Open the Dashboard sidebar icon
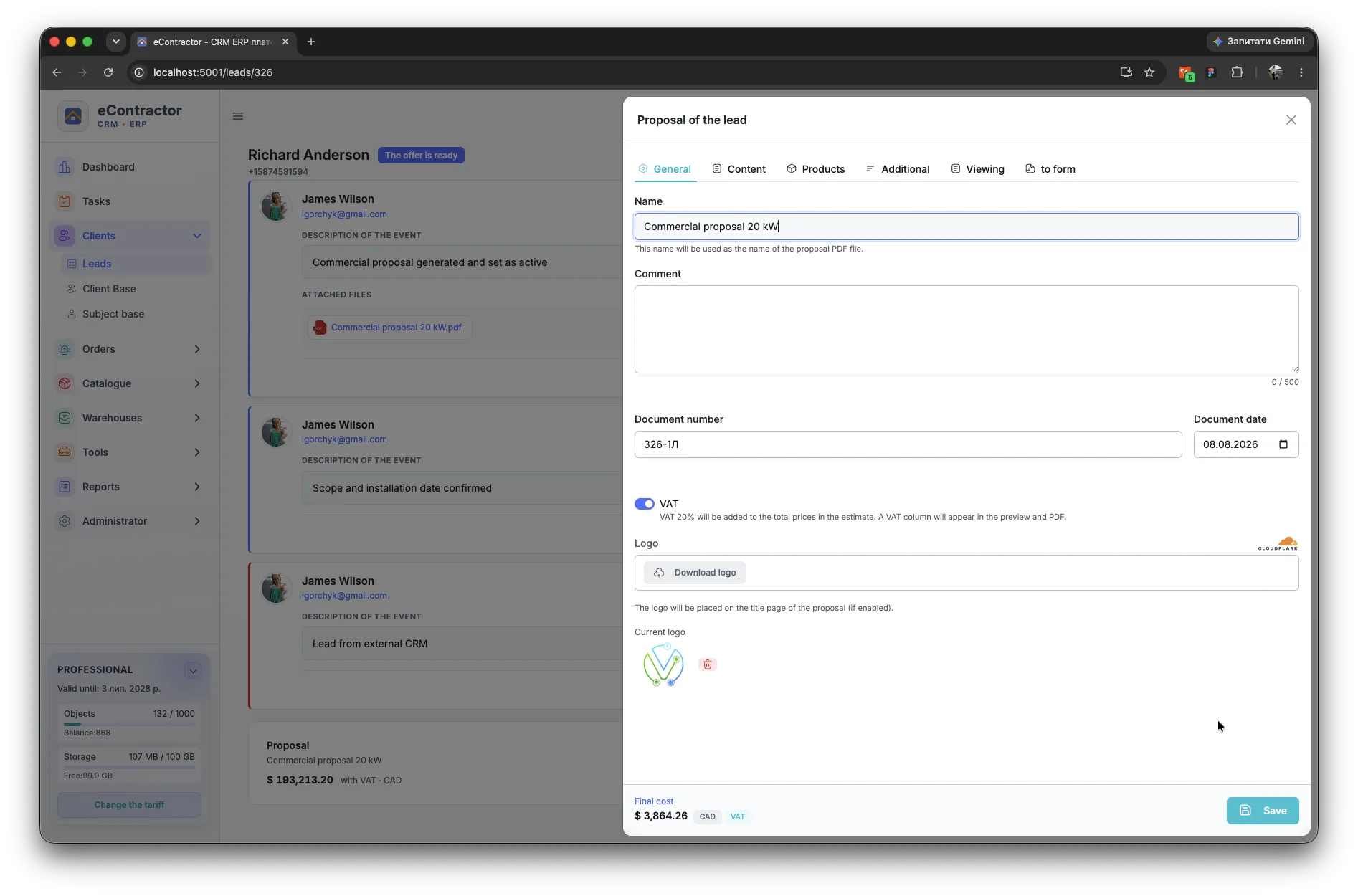The height and width of the screenshot is (896, 1358). (x=65, y=167)
